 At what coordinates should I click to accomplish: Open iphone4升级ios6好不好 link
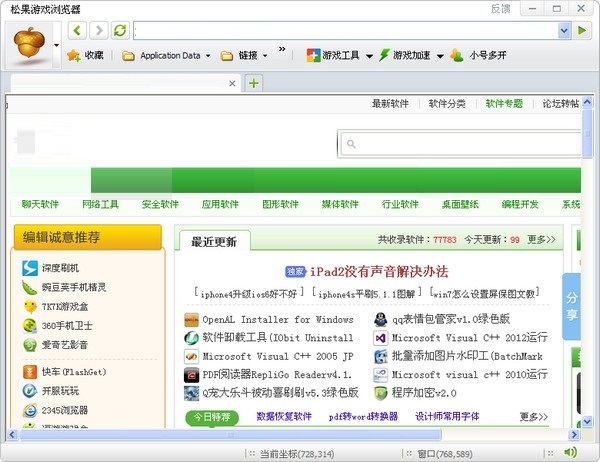click(249, 294)
